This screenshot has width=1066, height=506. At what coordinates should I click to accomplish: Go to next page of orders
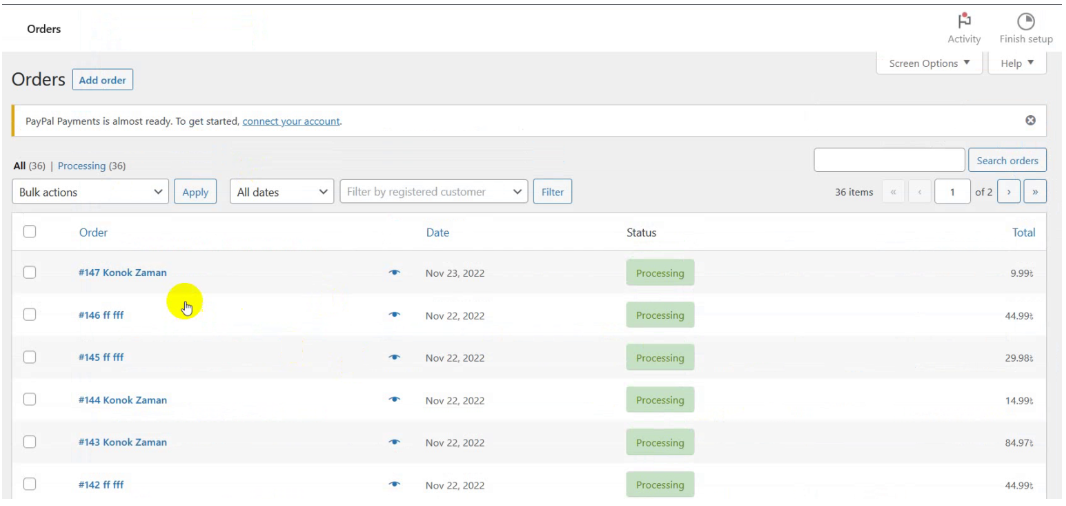[1009, 192]
